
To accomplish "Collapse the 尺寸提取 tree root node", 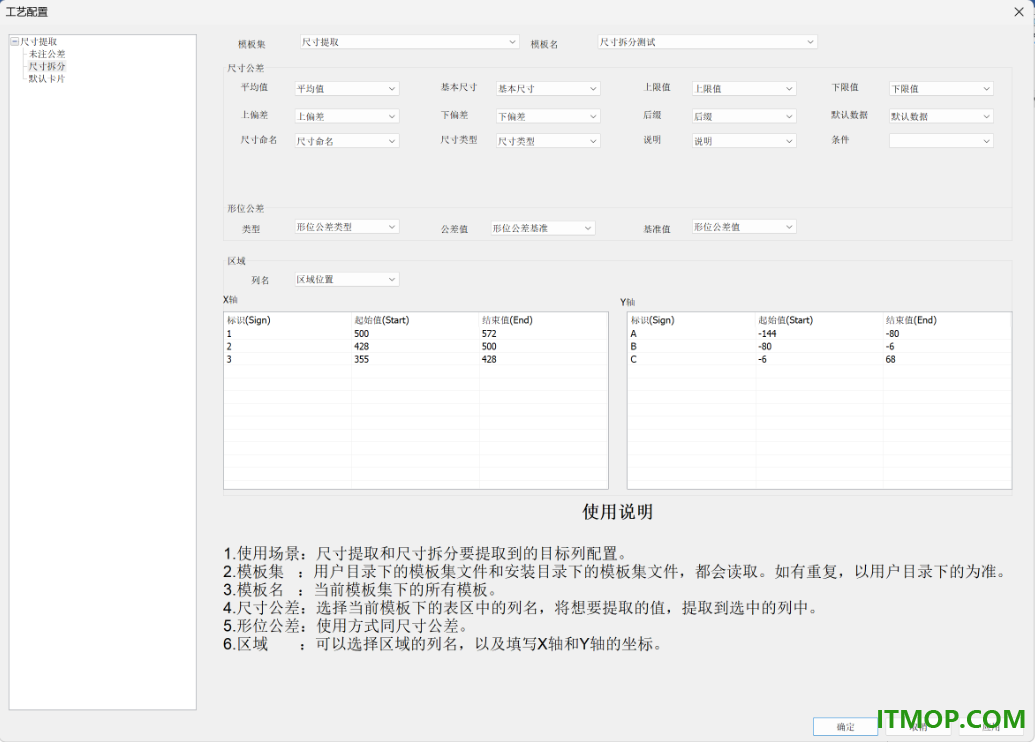I will click(15, 42).
